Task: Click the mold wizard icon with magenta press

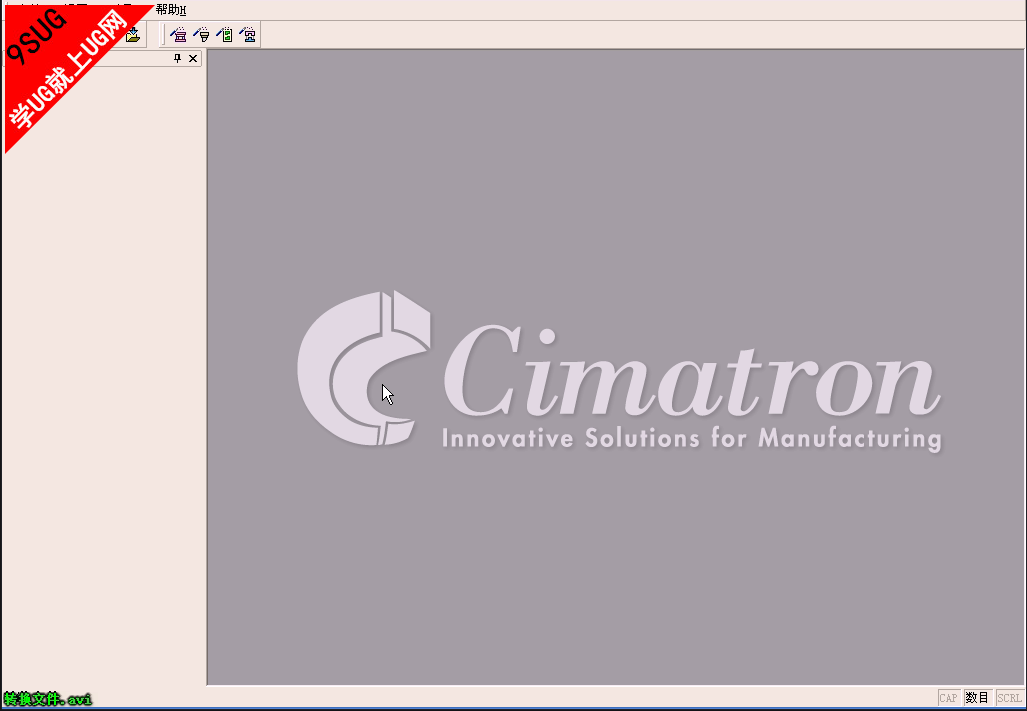Action: (x=177, y=35)
